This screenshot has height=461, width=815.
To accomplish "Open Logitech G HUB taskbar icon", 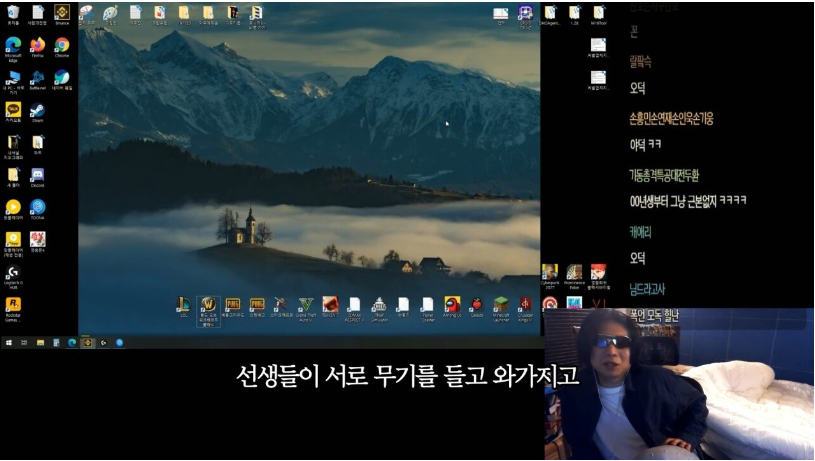I will pos(103,343).
